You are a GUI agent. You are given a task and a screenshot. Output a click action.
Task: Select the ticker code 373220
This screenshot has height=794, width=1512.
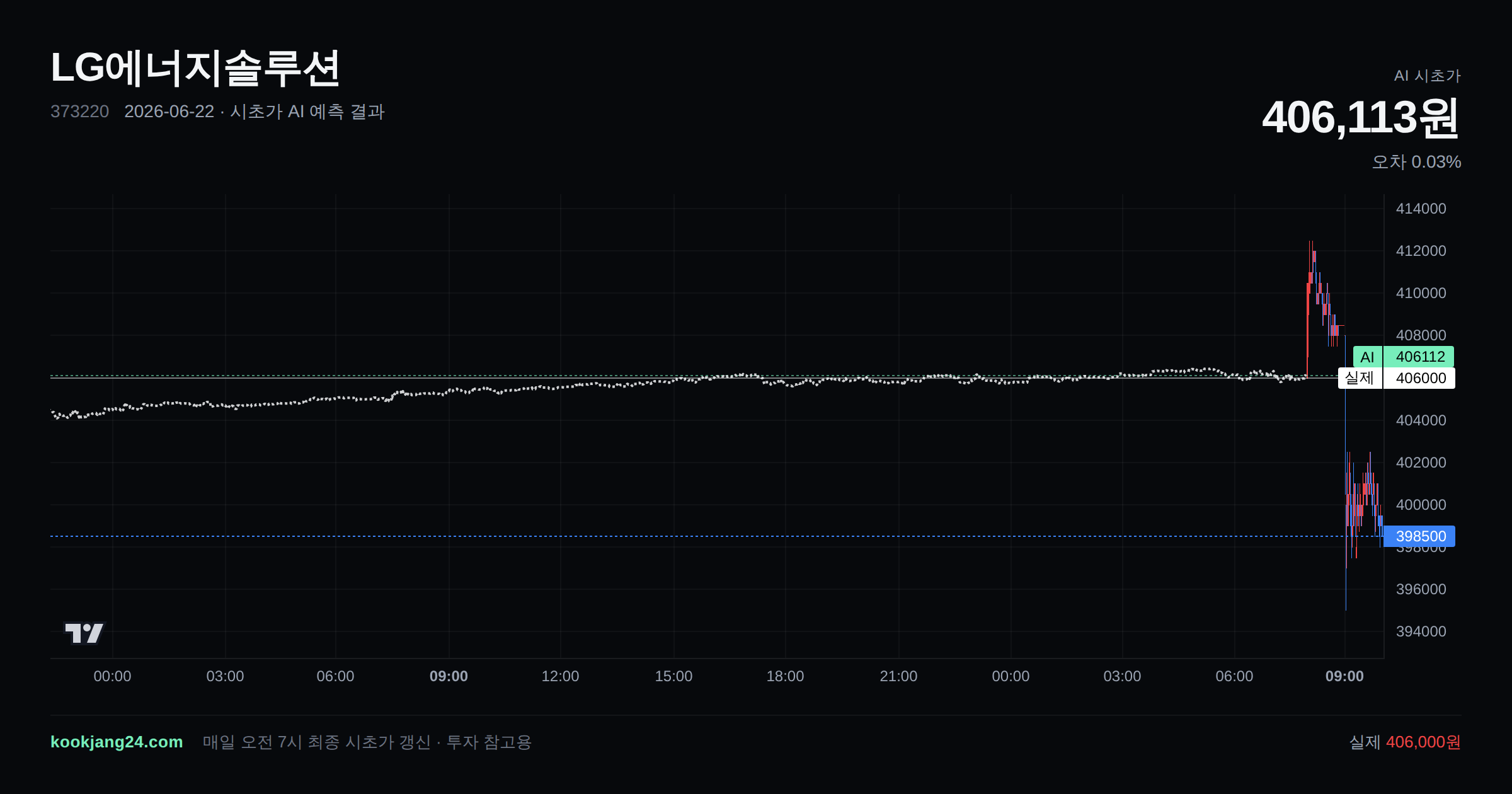79,112
